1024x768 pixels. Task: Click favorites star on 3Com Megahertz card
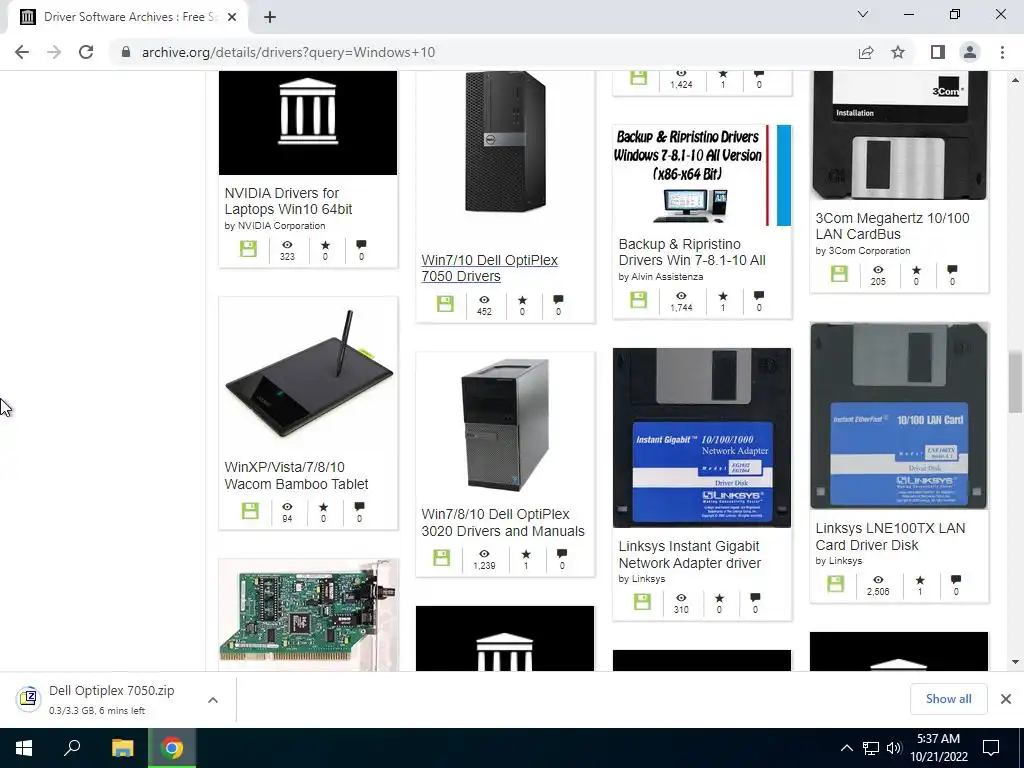[916, 270]
